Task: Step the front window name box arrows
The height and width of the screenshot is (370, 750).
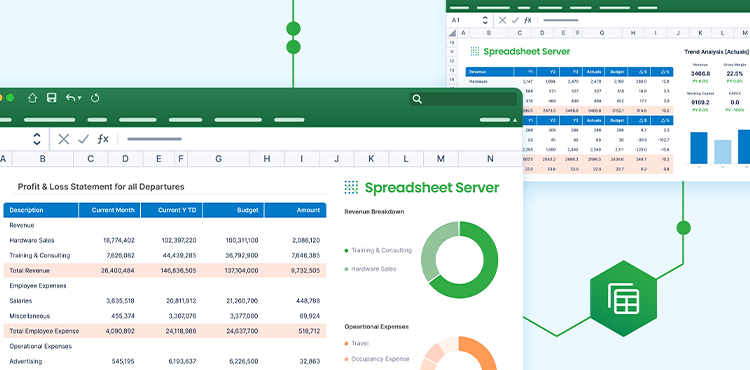Action: (x=37, y=139)
